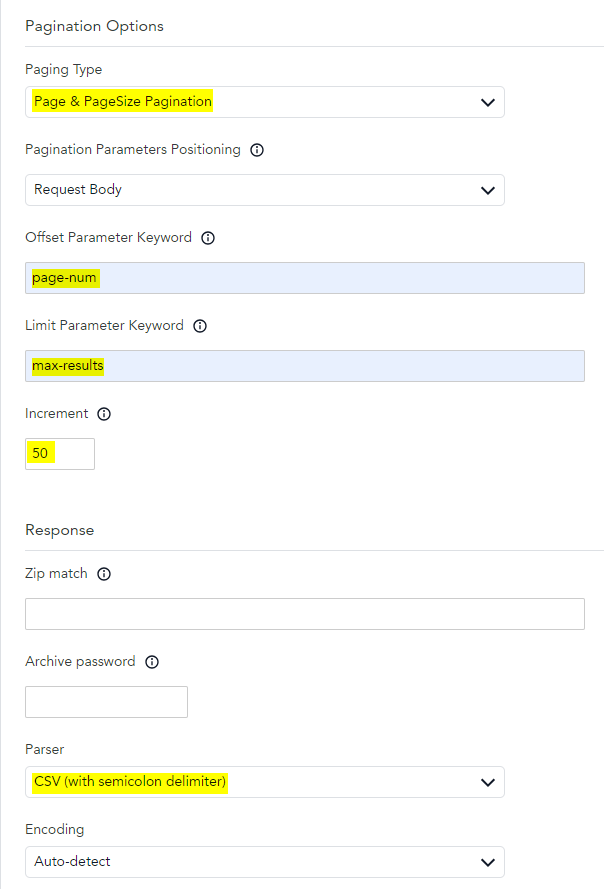604x889 pixels.
Task: Click the Encoding field label
Action: click(x=55, y=829)
